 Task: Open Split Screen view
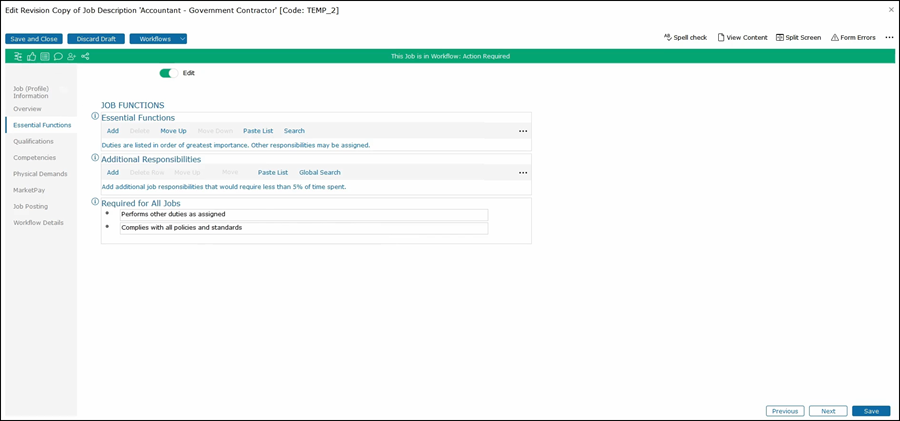[798, 37]
